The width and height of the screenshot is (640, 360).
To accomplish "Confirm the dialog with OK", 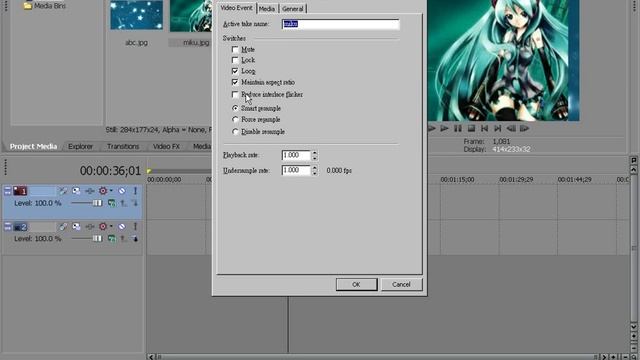I will point(356,284).
